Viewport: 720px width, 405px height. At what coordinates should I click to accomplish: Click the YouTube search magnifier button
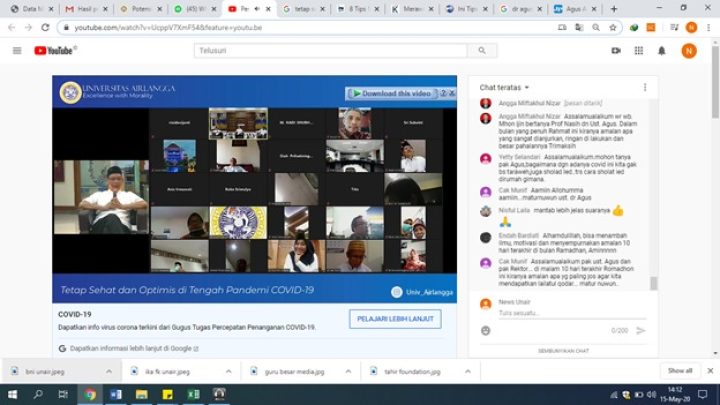(x=482, y=51)
